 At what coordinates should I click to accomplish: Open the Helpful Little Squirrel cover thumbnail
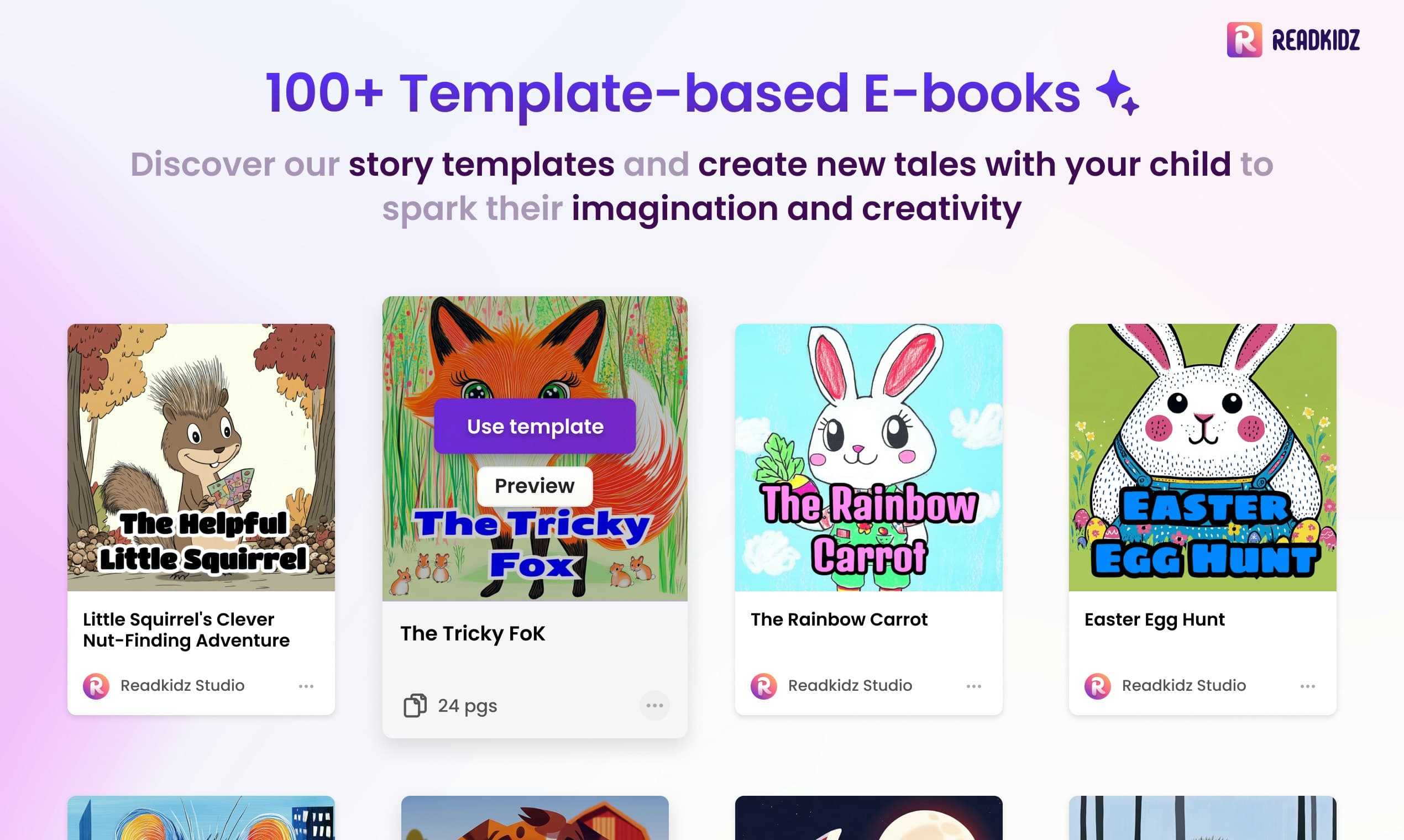(x=201, y=457)
